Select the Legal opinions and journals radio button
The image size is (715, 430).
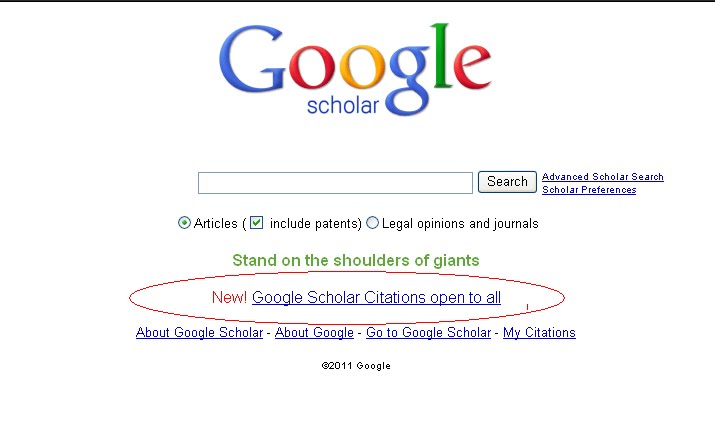click(x=373, y=223)
